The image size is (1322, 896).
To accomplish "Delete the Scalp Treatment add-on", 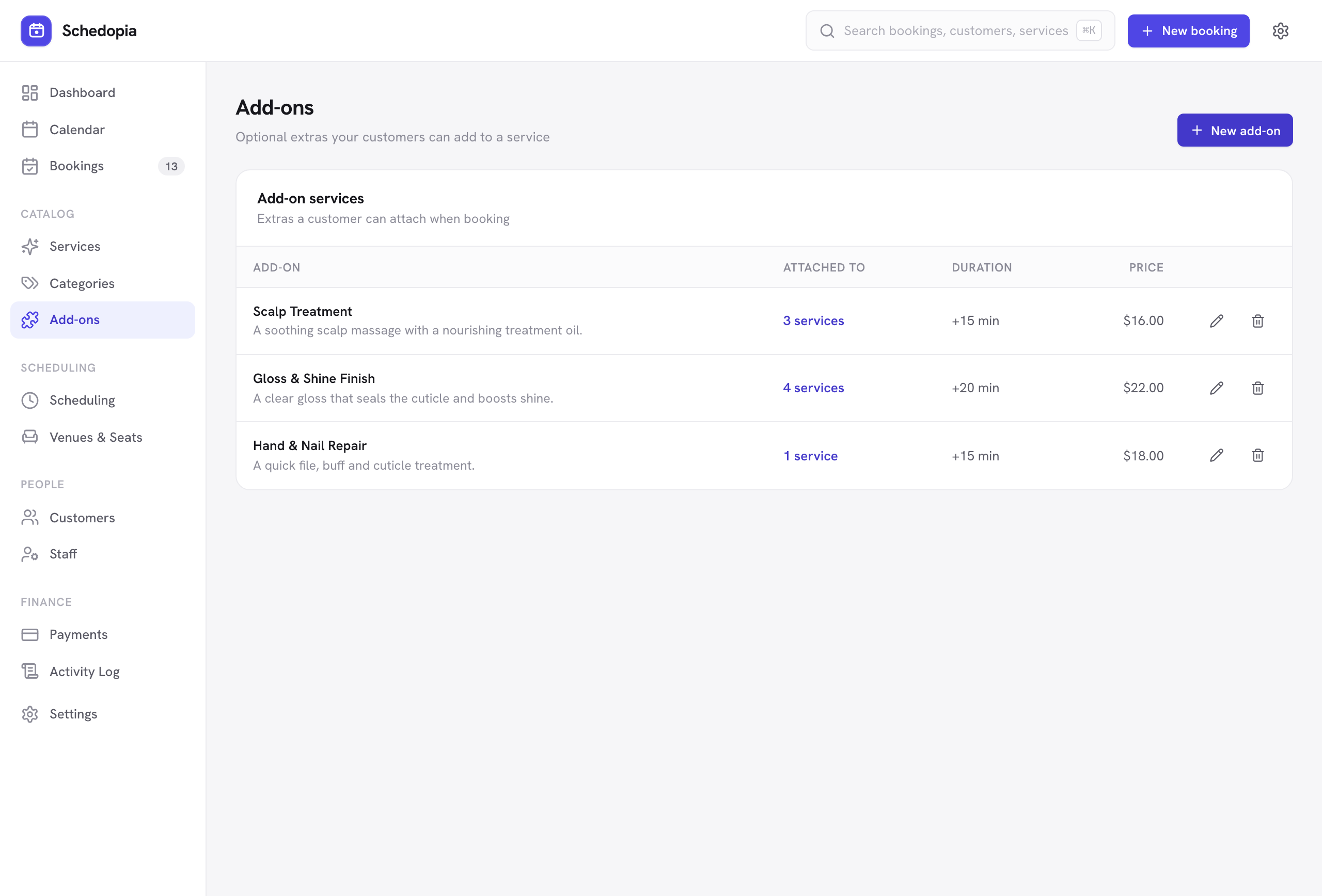I will click(1258, 321).
